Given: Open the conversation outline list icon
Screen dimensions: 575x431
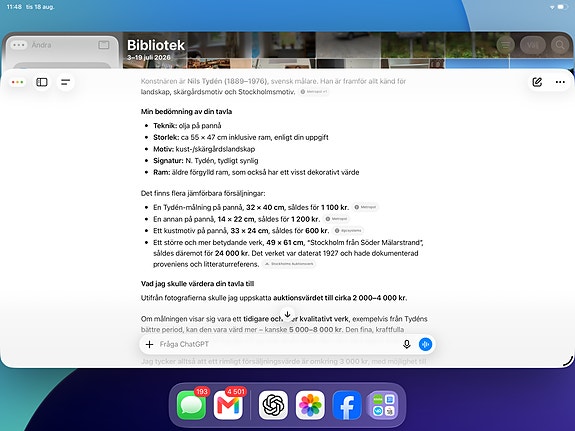Looking at the screenshot, I should pyautogui.click(x=66, y=82).
